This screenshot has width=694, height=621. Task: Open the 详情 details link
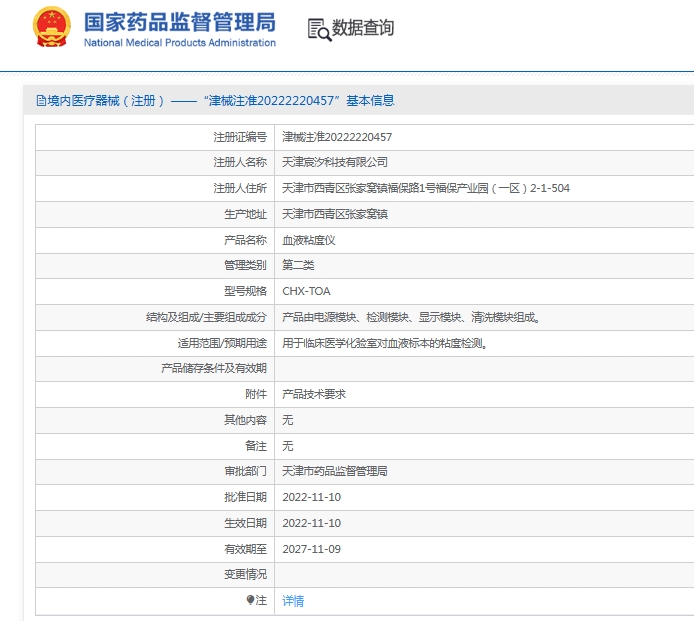[293, 601]
